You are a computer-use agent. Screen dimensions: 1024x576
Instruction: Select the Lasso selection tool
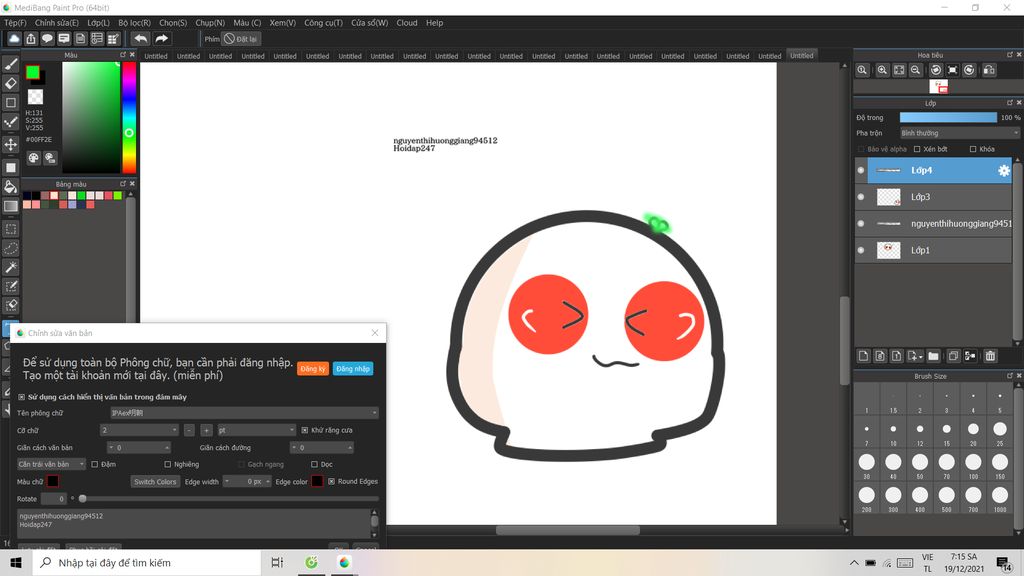click(11, 248)
